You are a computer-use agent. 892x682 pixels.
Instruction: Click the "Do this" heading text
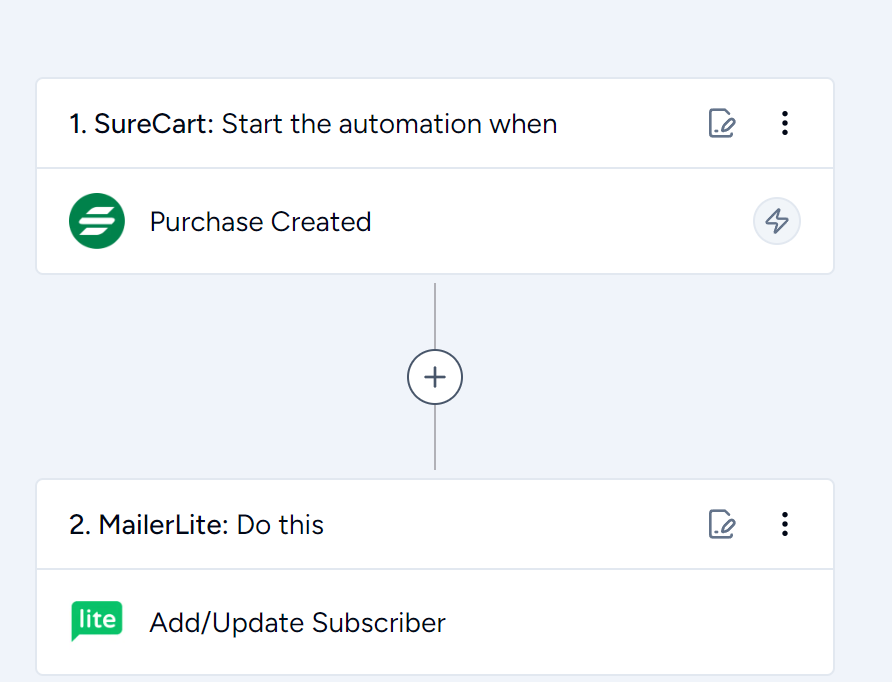pyautogui.click(x=280, y=524)
